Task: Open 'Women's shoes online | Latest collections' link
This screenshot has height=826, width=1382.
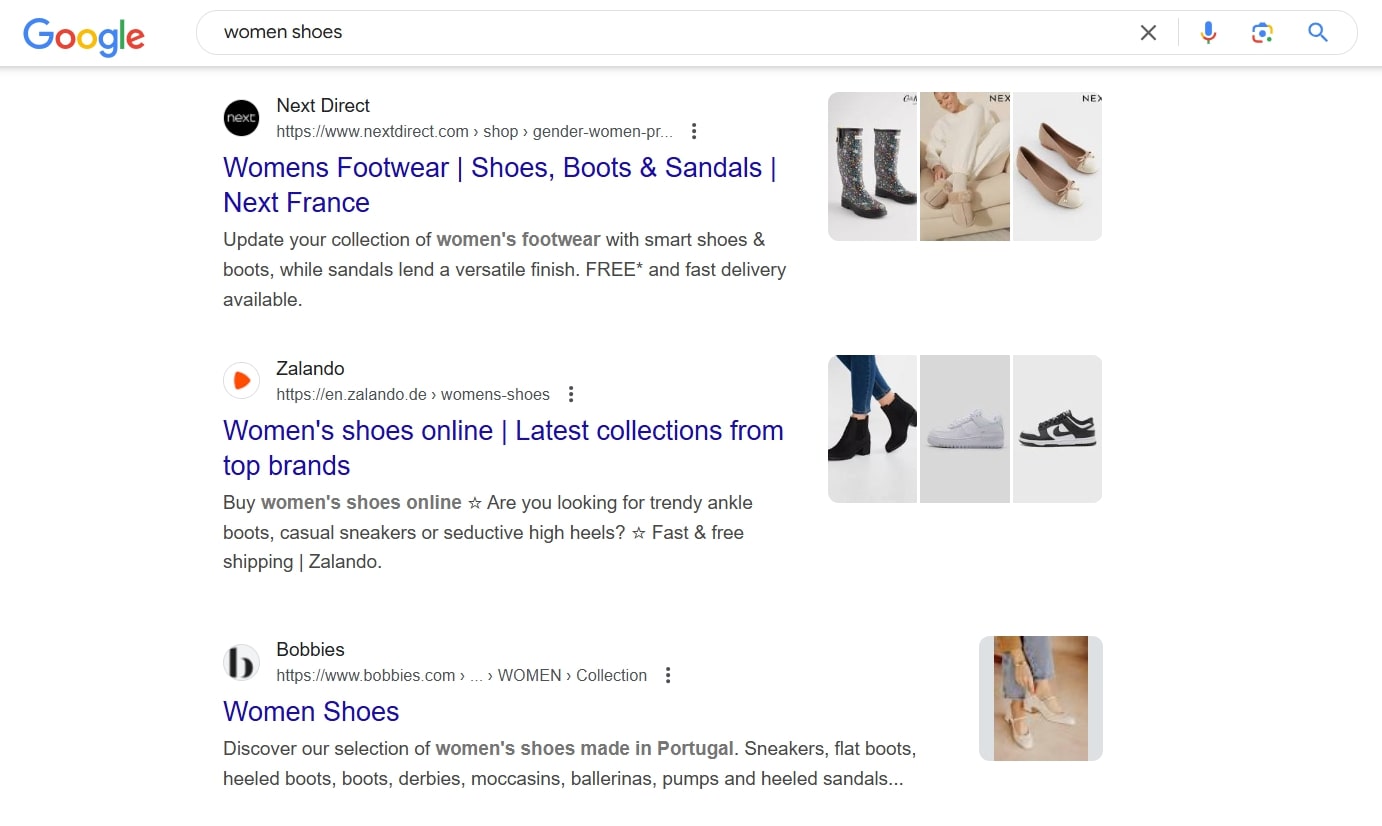Action: [503, 448]
